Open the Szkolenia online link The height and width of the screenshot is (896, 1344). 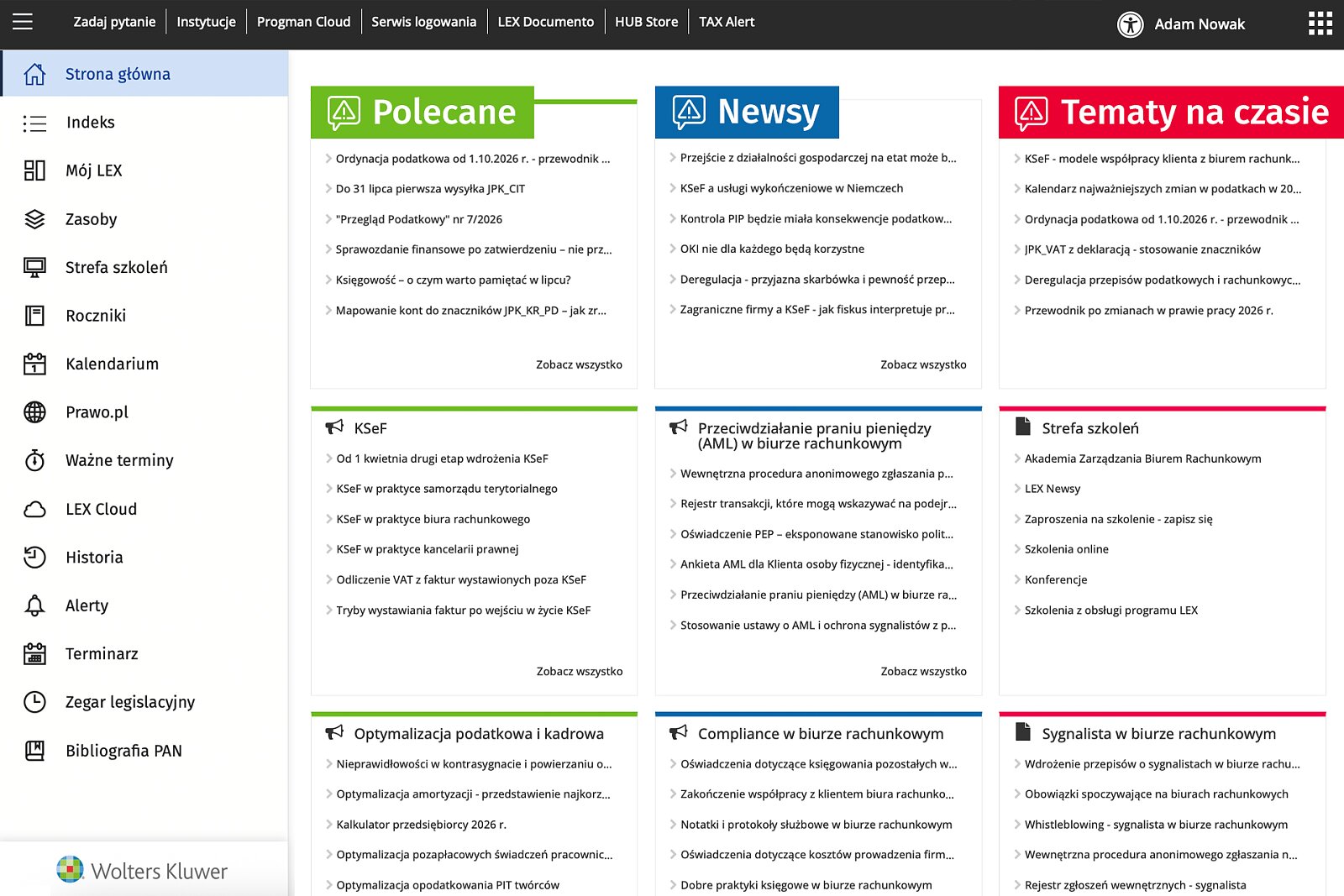click(x=1067, y=549)
